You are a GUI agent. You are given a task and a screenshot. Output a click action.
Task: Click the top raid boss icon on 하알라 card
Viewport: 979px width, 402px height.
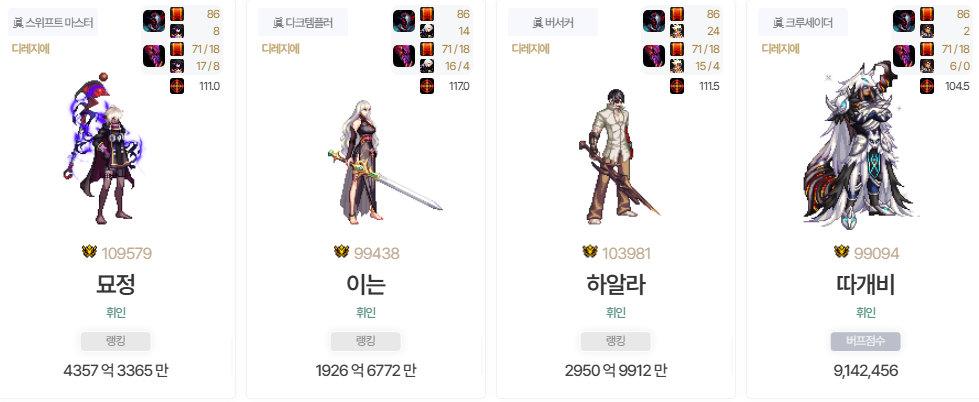tap(654, 21)
